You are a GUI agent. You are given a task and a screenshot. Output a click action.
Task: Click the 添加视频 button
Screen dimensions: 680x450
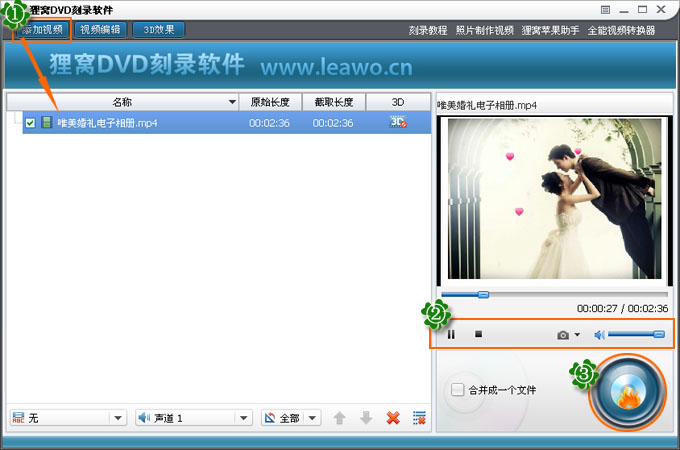tap(42, 29)
